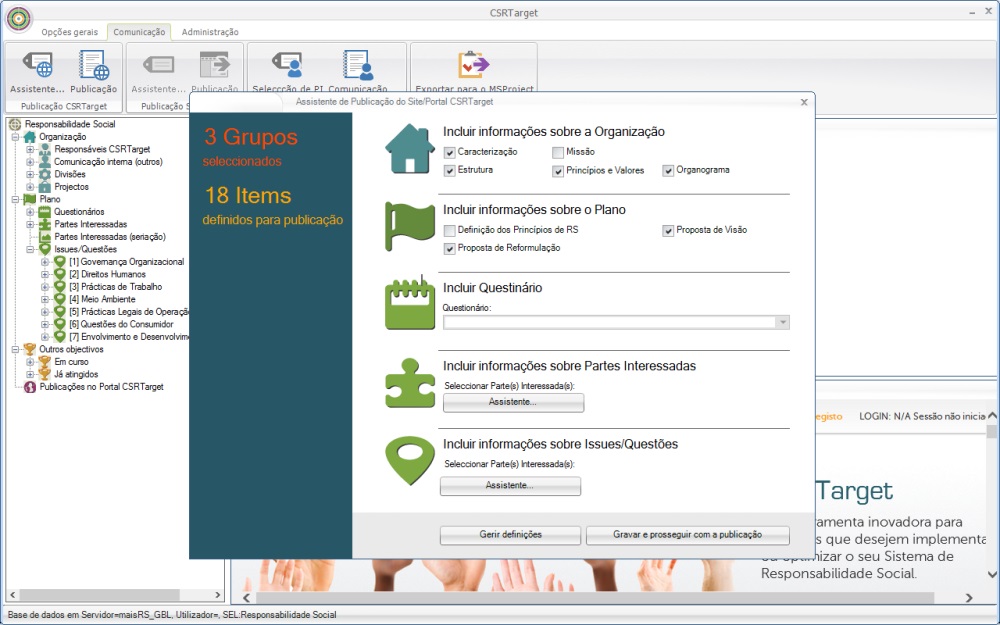This screenshot has height=625, width=1000.
Task: Select Publicações no Portal CSRTarget tree item
Action: pos(101,387)
